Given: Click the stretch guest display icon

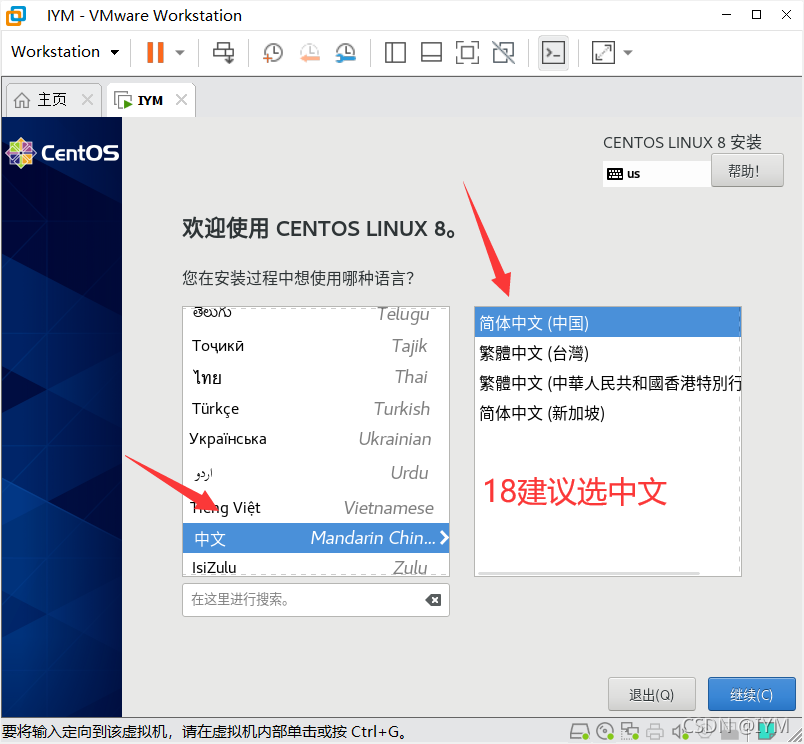Looking at the screenshot, I should (603, 52).
